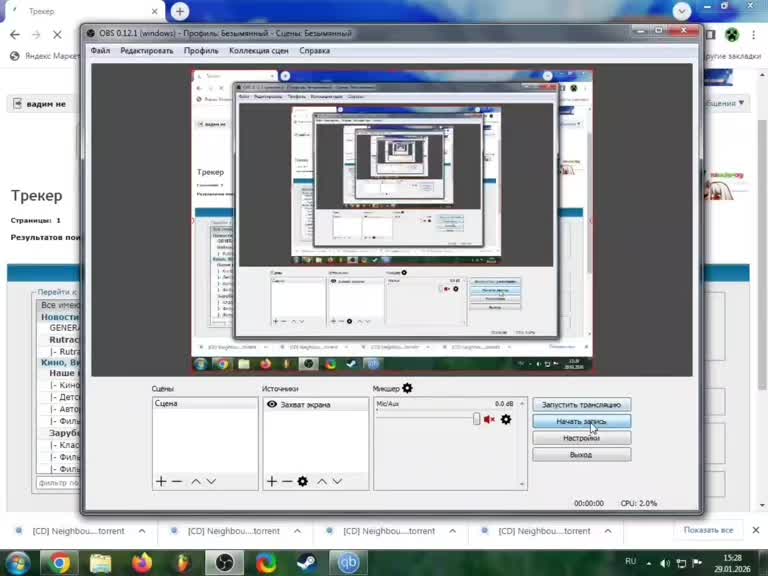Remove selected source with the minus icon
768x576 pixels.
pos(287,481)
